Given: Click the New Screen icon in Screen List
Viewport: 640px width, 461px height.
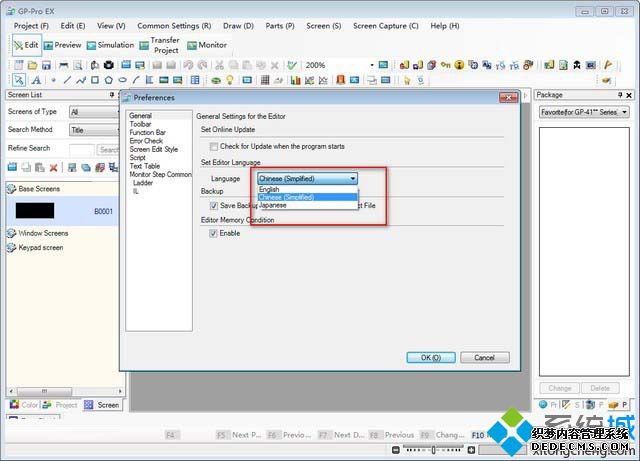Looking at the screenshot, I should (12, 167).
